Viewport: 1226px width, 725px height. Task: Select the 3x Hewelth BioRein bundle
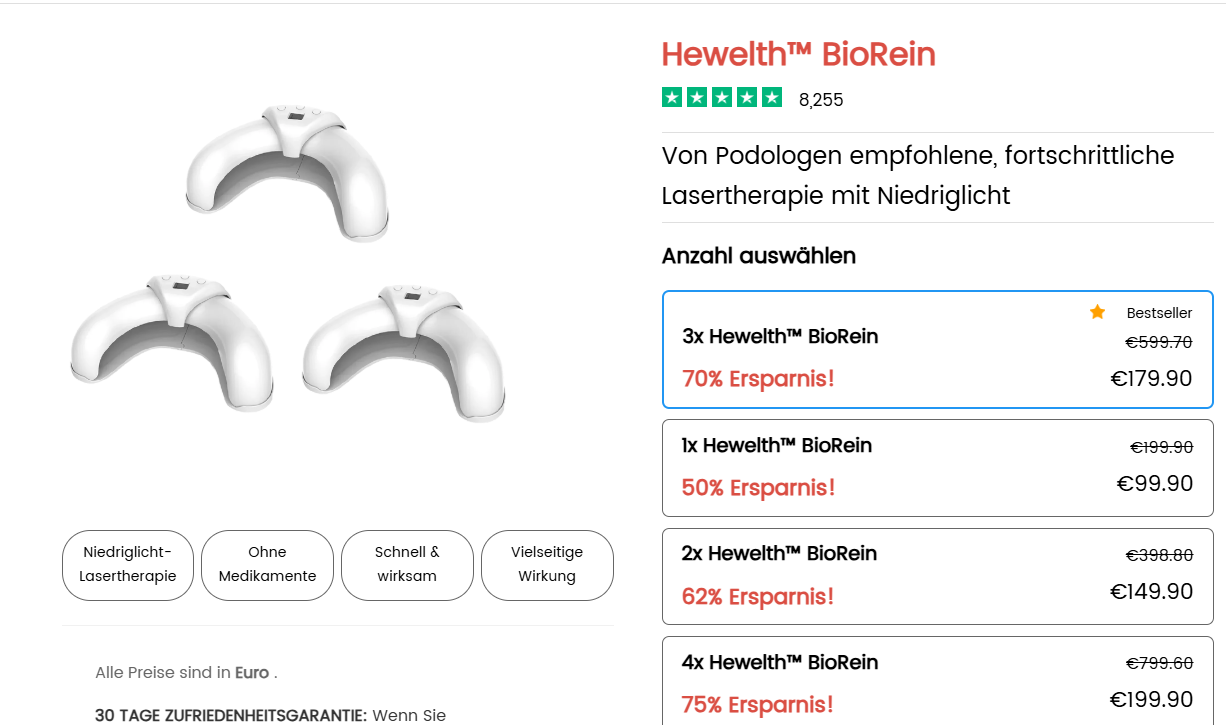pos(937,349)
